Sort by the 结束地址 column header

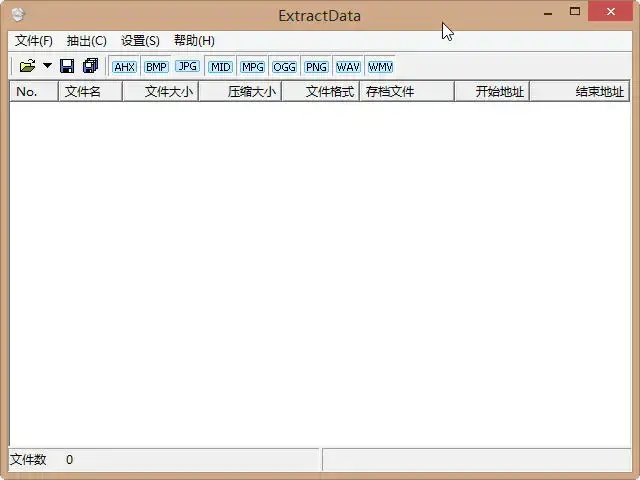[580, 91]
